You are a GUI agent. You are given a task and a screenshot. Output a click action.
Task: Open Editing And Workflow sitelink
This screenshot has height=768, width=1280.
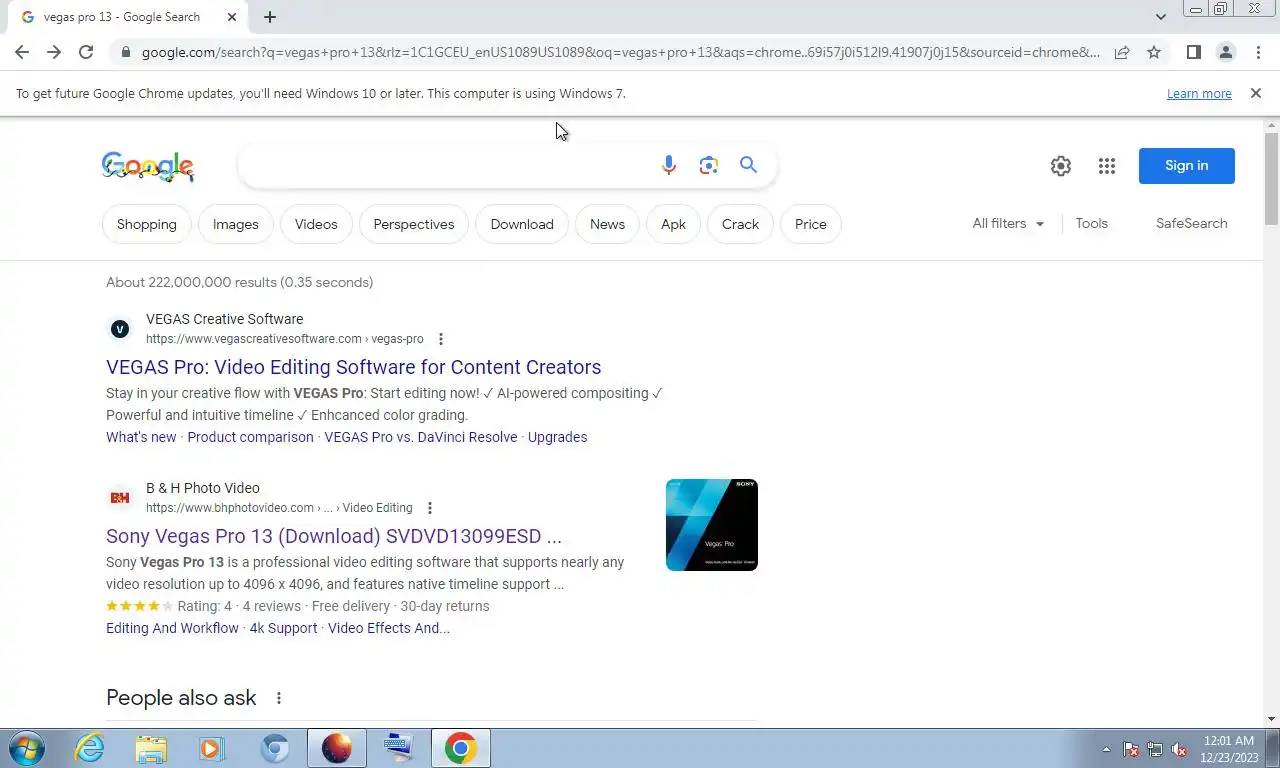[172, 628]
